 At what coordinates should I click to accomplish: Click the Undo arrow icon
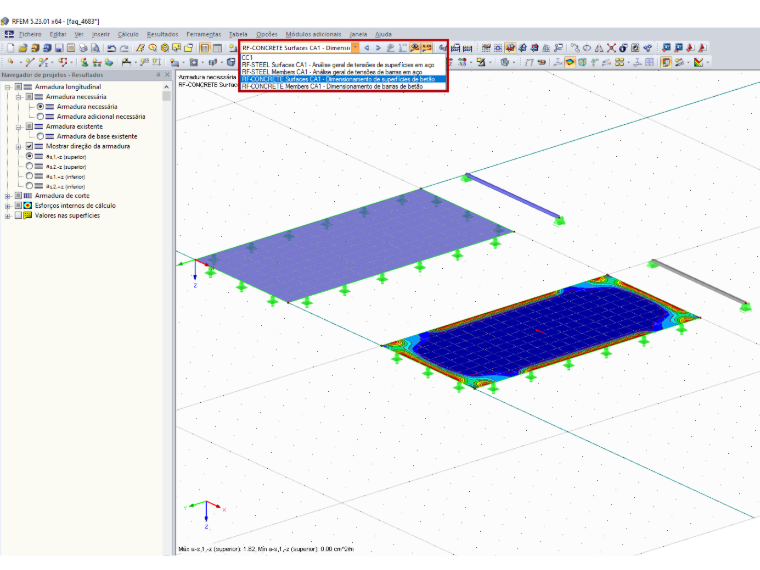pyautogui.click(x=112, y=48)
